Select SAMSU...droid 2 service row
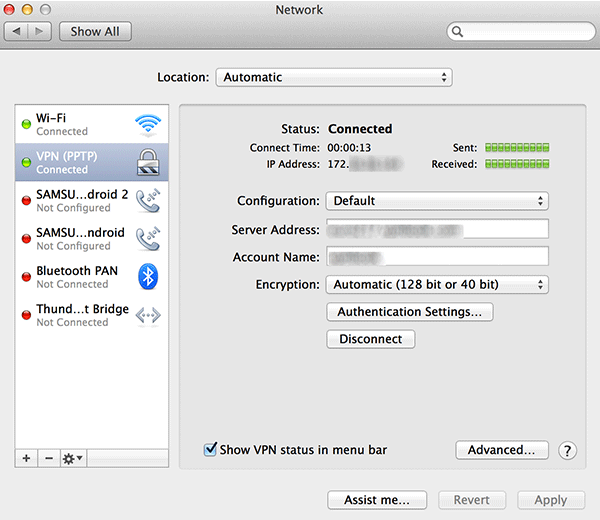 tap(92, 201)
